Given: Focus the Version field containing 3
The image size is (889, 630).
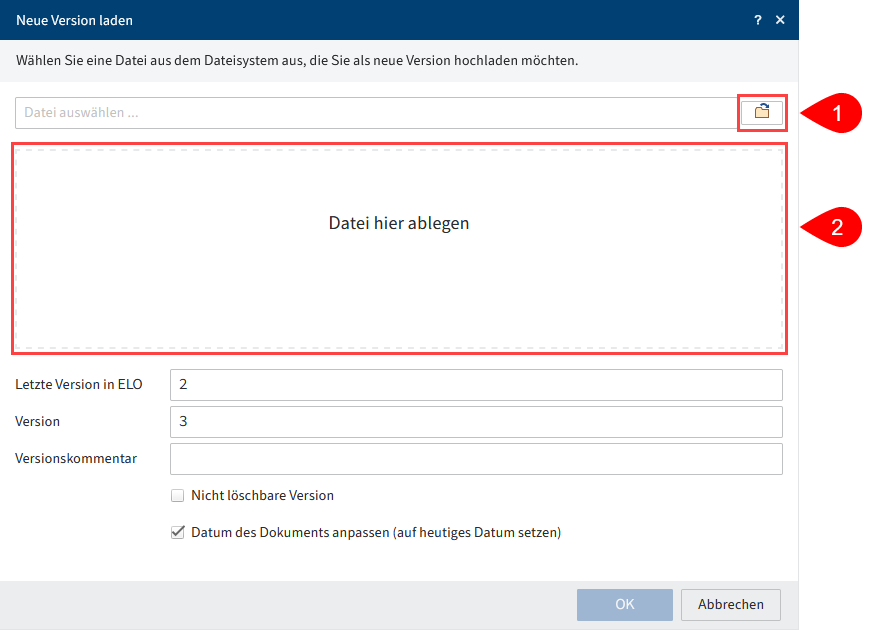Looking at the screenshot, I should click(x=476, y=421).
